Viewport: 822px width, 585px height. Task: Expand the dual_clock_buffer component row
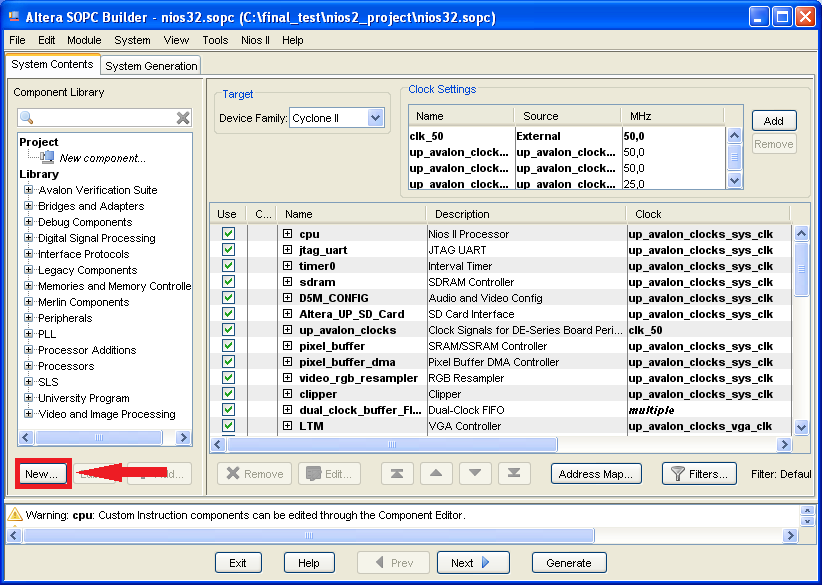pyautogui.click(x=287, y=409)
